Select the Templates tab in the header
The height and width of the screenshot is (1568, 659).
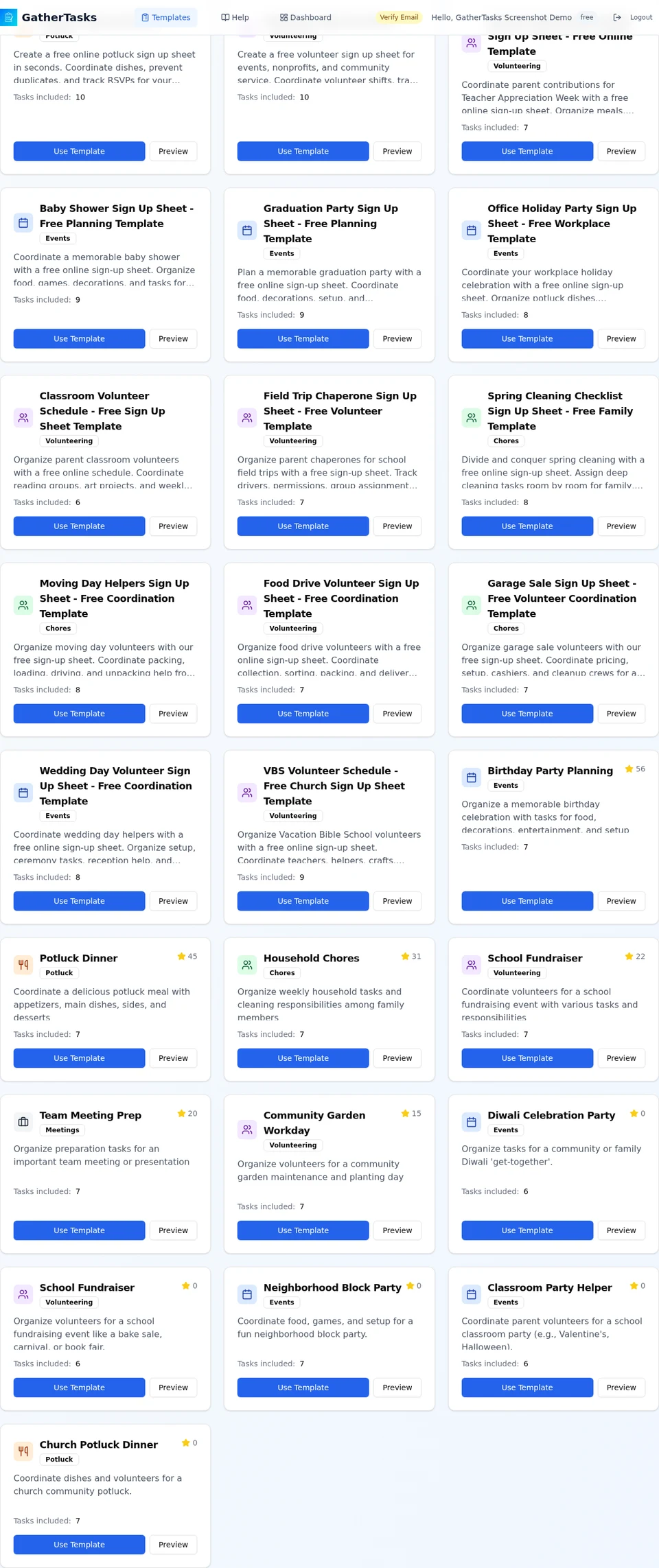165,16
